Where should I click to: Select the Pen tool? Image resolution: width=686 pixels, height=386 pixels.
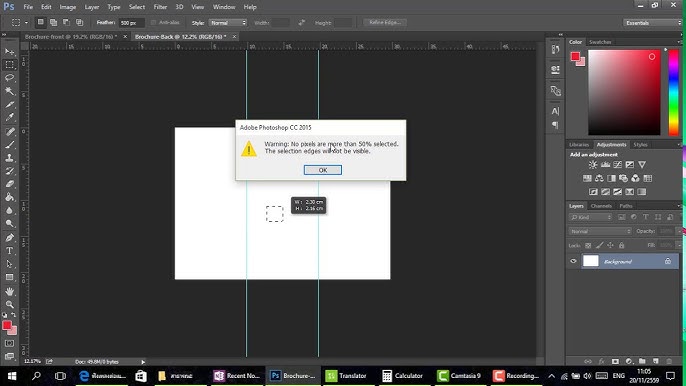[x=9, y=238]
